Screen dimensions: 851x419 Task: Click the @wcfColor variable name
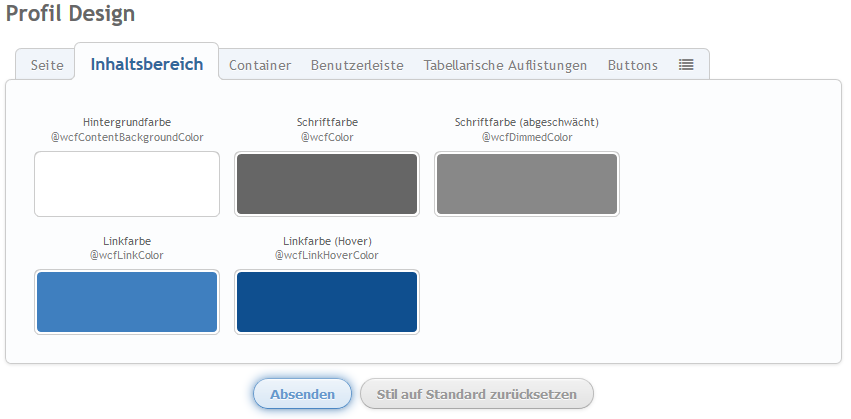click(327, 137)
